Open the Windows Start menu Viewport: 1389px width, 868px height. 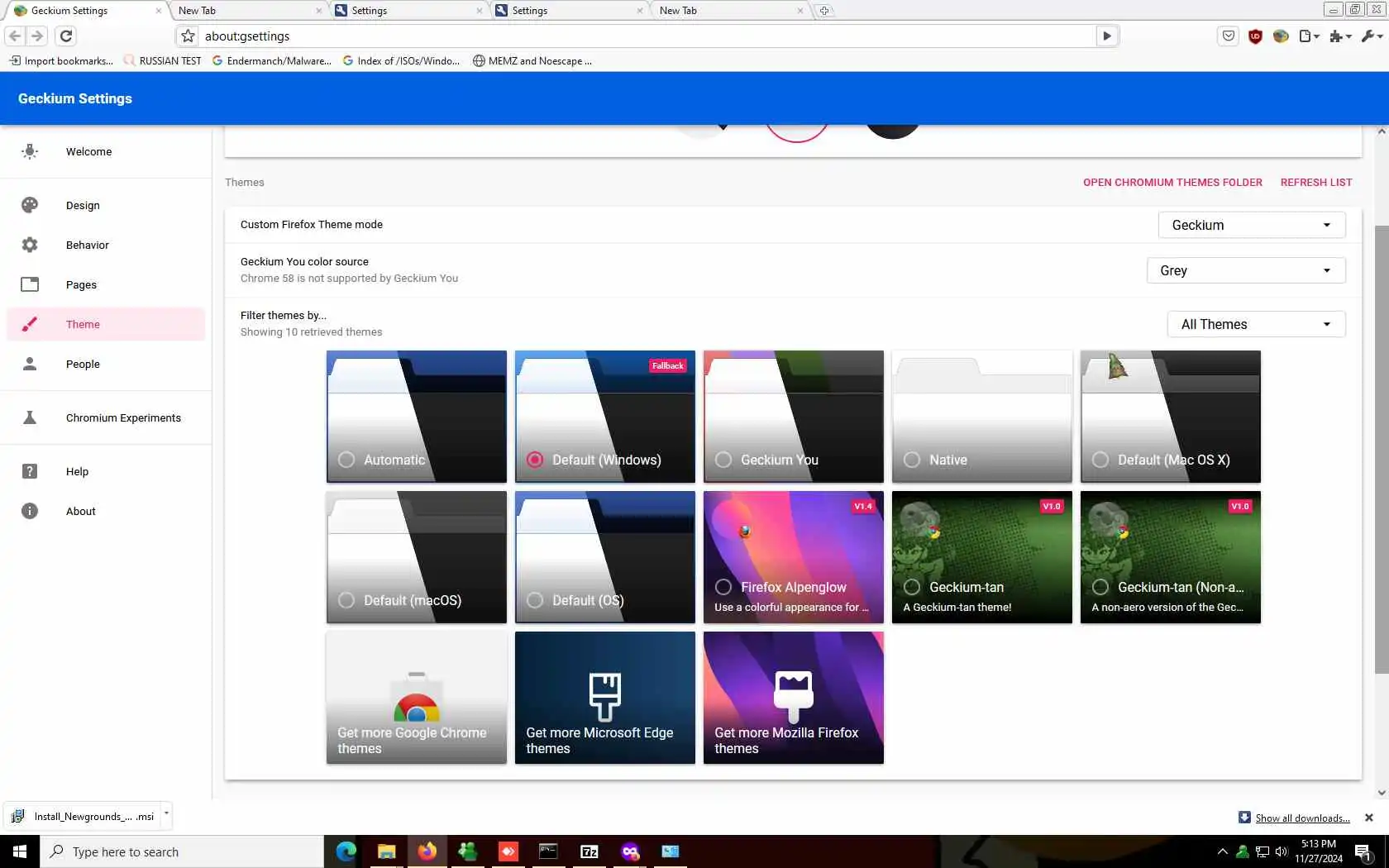pos(20,851)
